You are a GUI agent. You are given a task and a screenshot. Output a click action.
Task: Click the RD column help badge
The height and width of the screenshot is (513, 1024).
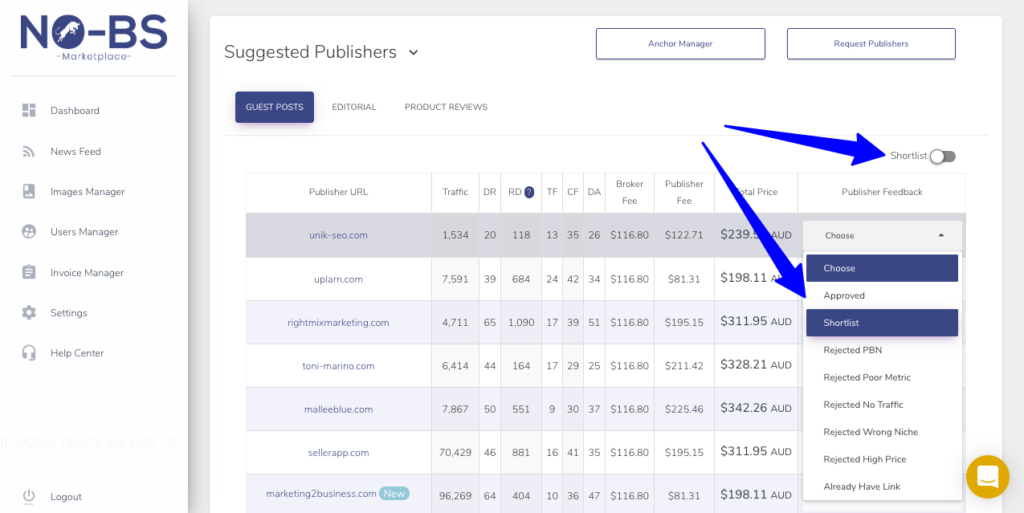click(x=529, y=192)
